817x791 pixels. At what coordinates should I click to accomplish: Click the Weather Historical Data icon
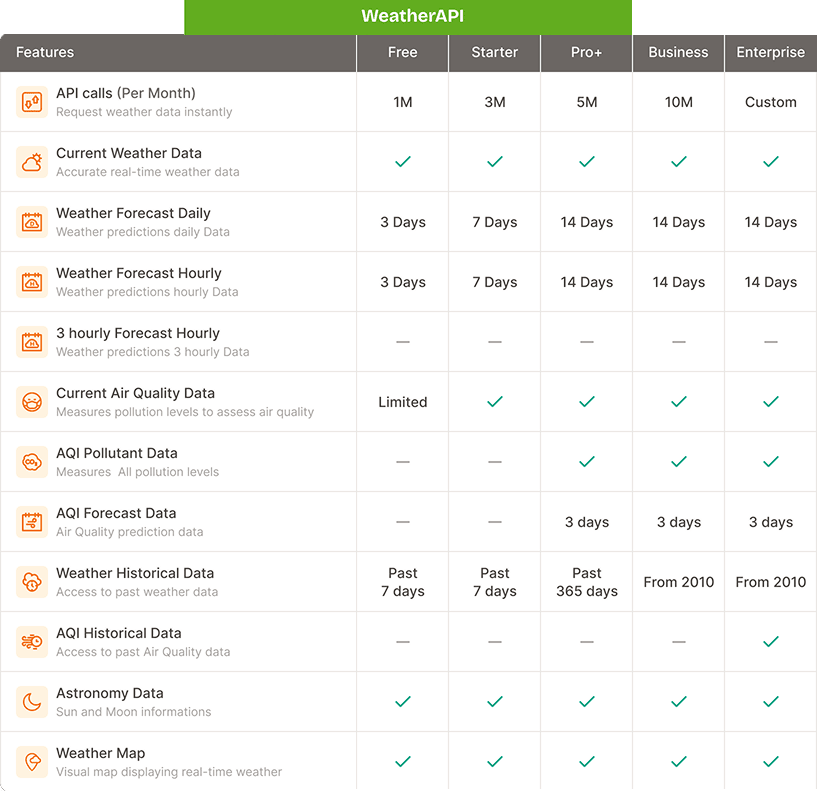[x=32, y=582]
